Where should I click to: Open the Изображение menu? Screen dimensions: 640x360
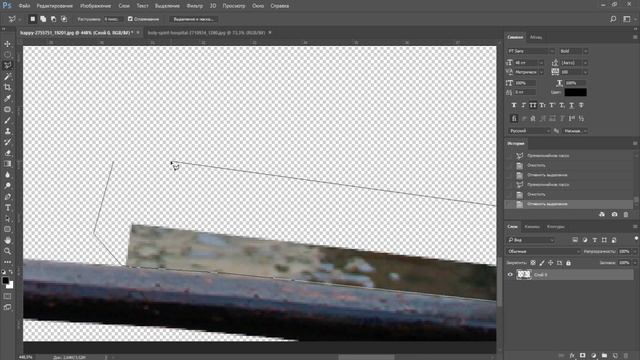tap(96, 6)
